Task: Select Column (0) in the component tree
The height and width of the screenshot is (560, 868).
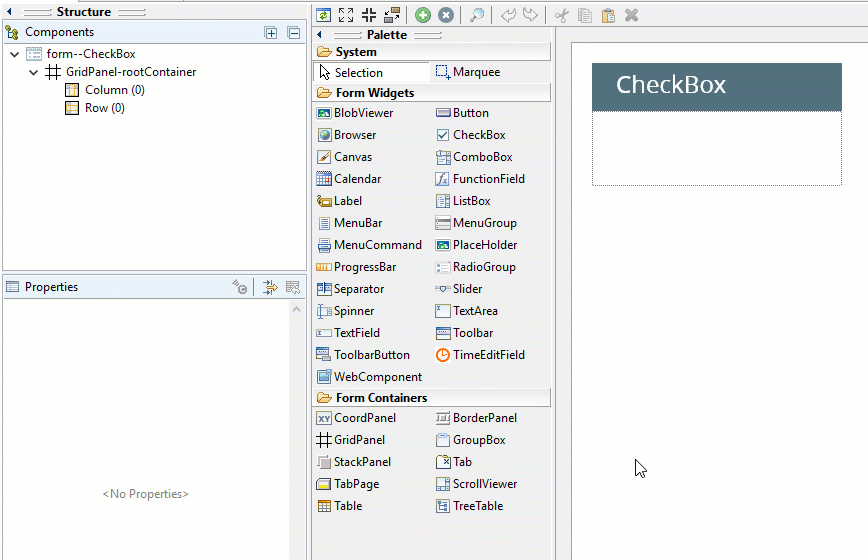Action: (x=105, y=90)
